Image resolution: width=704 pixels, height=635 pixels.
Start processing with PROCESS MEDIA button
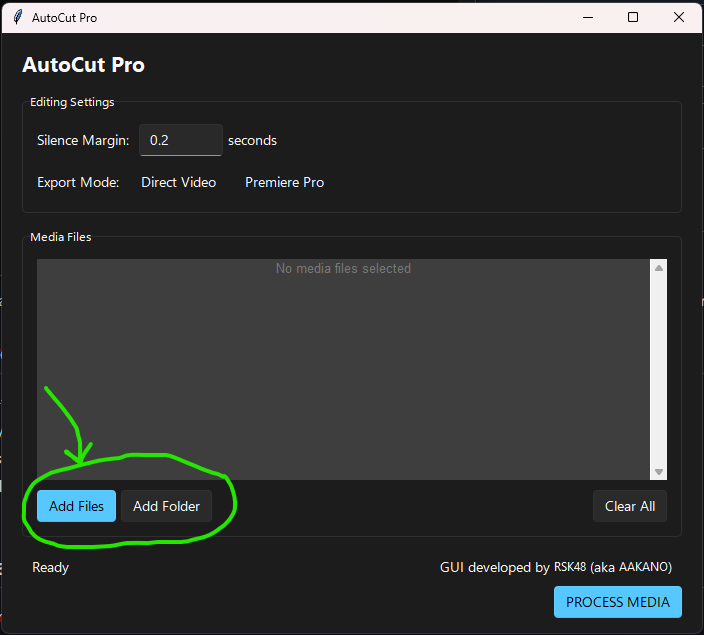click(x=617, y=602)
